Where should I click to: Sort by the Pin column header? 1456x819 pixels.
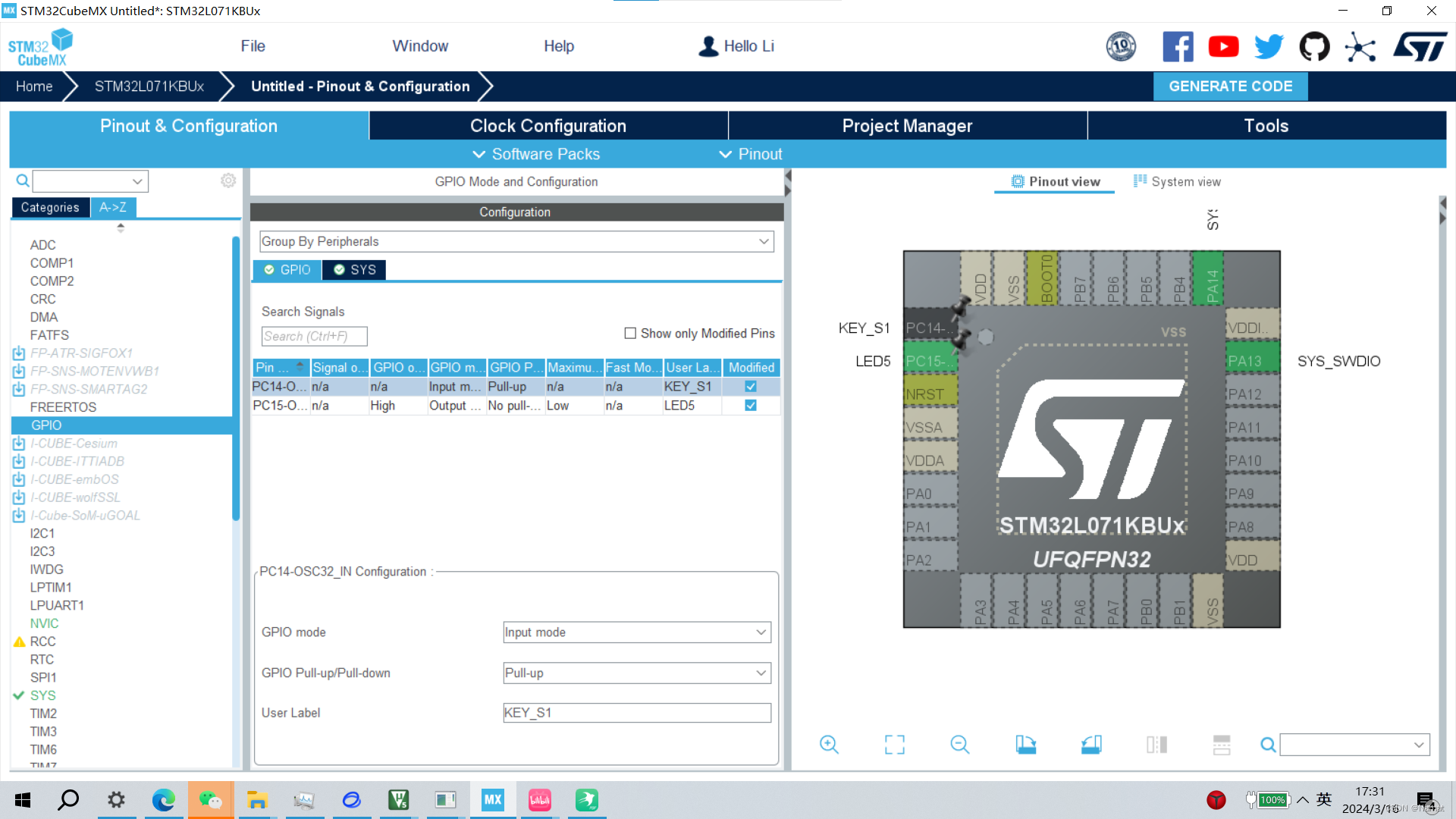281,368
